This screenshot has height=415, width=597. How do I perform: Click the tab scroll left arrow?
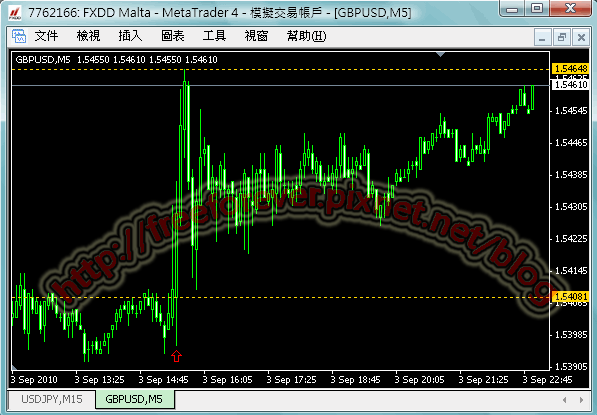[x=565, y=400]
